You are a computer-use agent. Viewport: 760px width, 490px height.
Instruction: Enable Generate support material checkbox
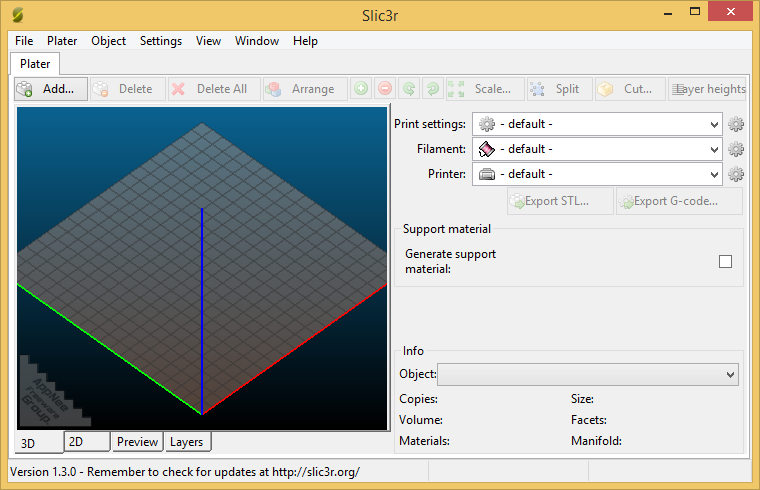pyautogui.click(x=725, y=262)
